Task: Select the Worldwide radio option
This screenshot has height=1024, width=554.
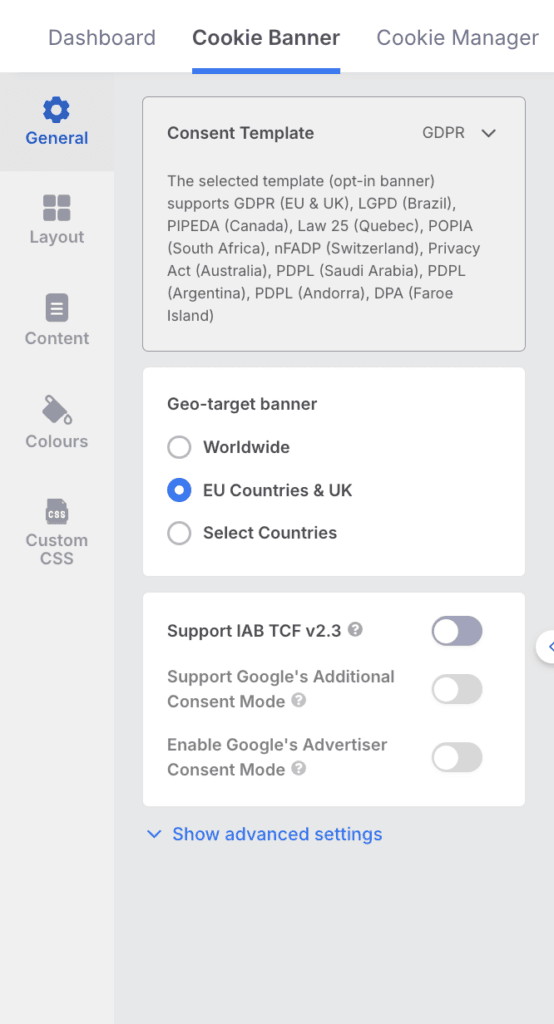Action: (x=179, y=447)
